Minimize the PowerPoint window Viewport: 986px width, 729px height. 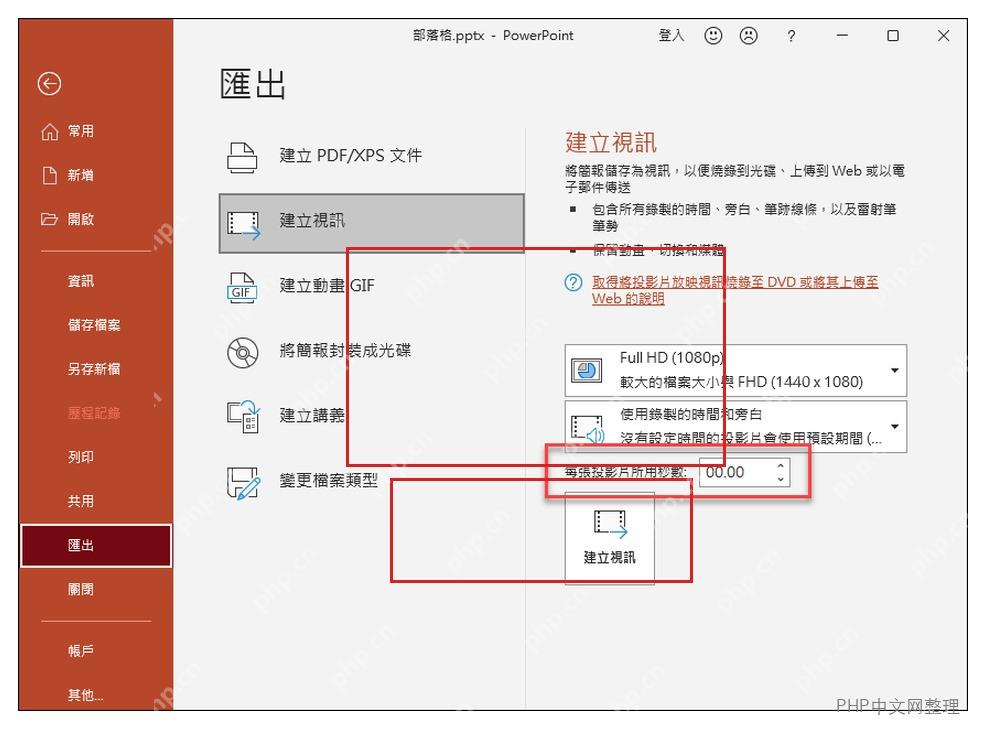tap(843, 36)
